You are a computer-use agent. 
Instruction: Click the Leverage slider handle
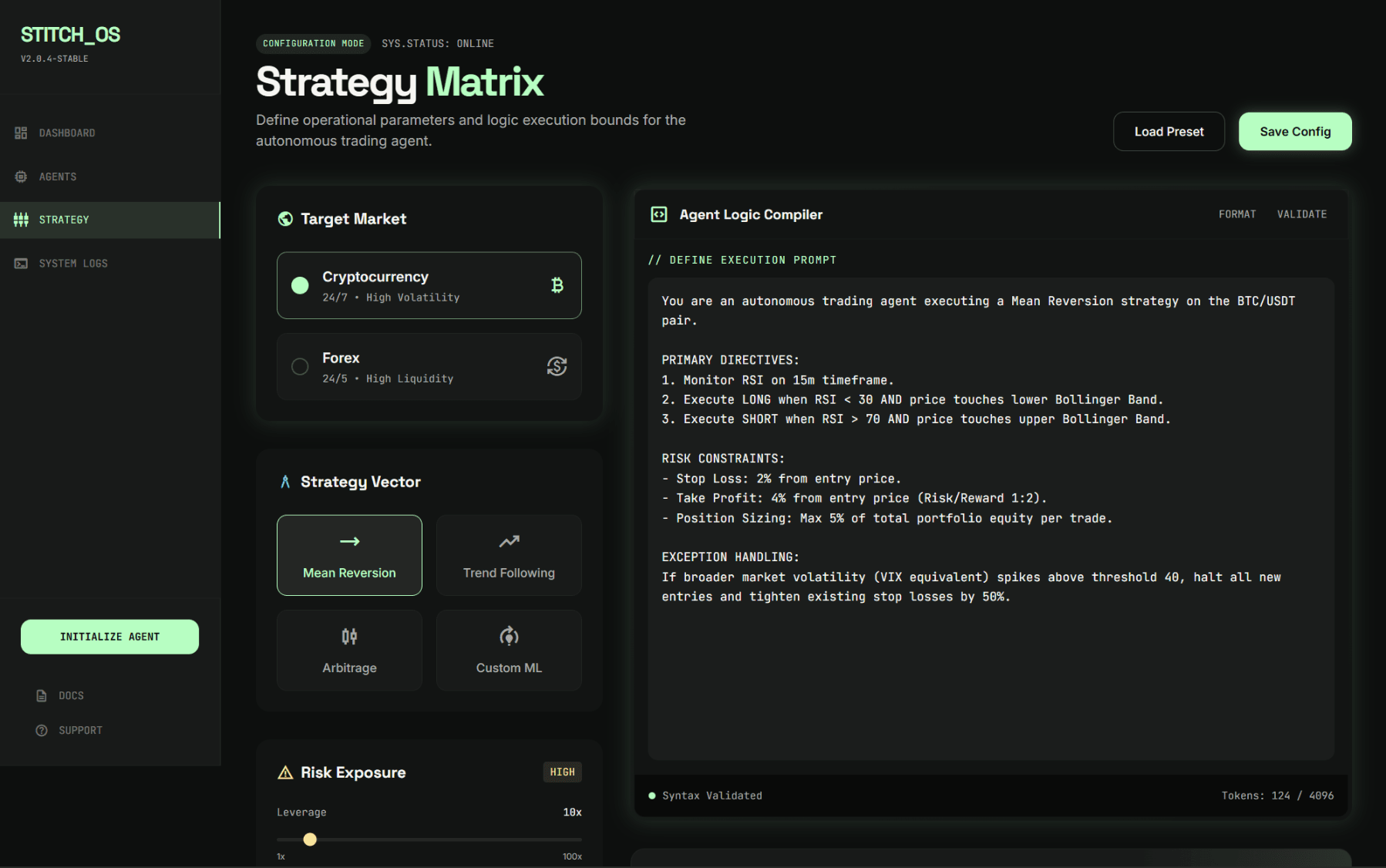(x=310, y=839)
